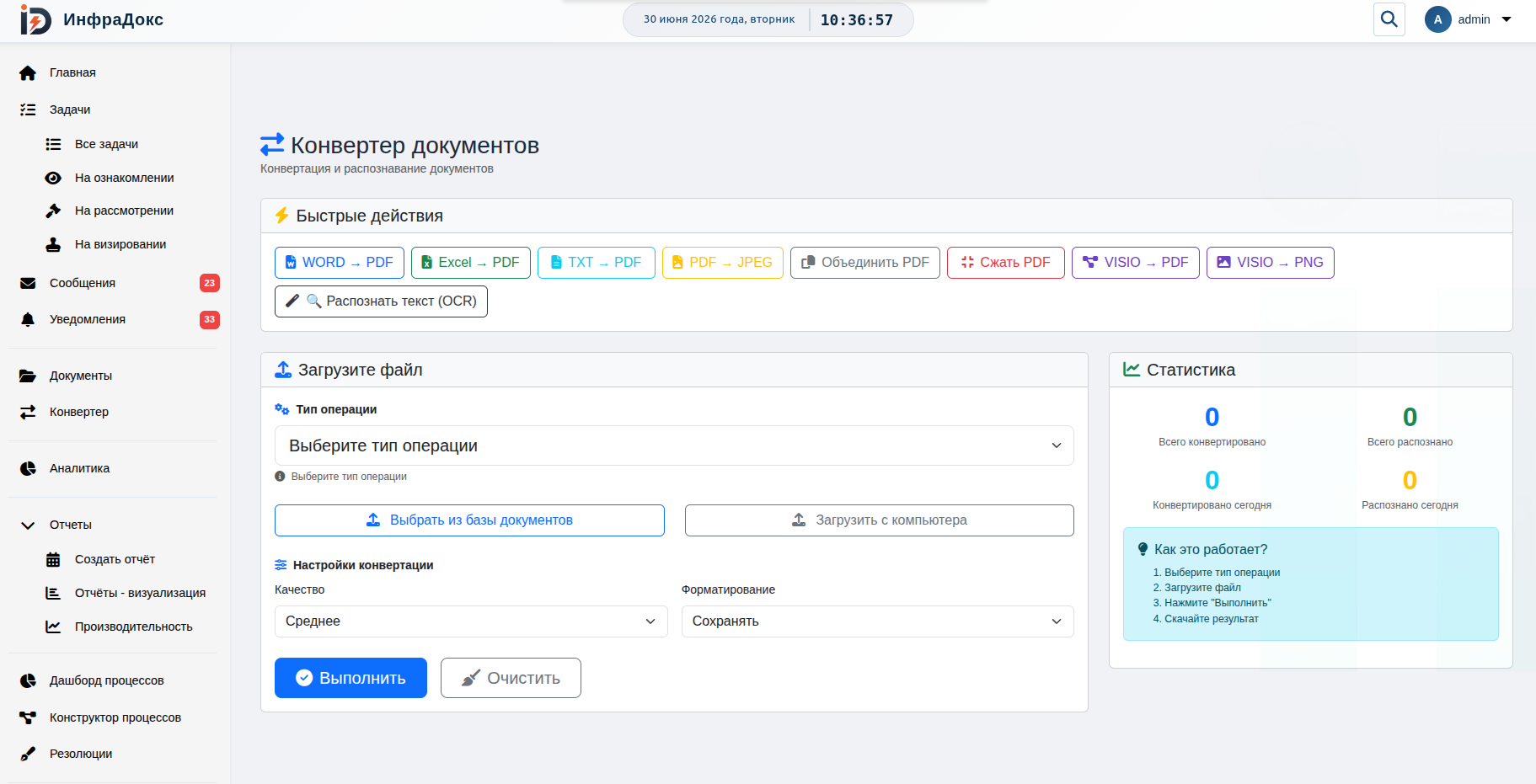The height and width of the screenshot is (784, 1536).
Task: Click Выбрать из базы документов
Action: coord(469,520)
